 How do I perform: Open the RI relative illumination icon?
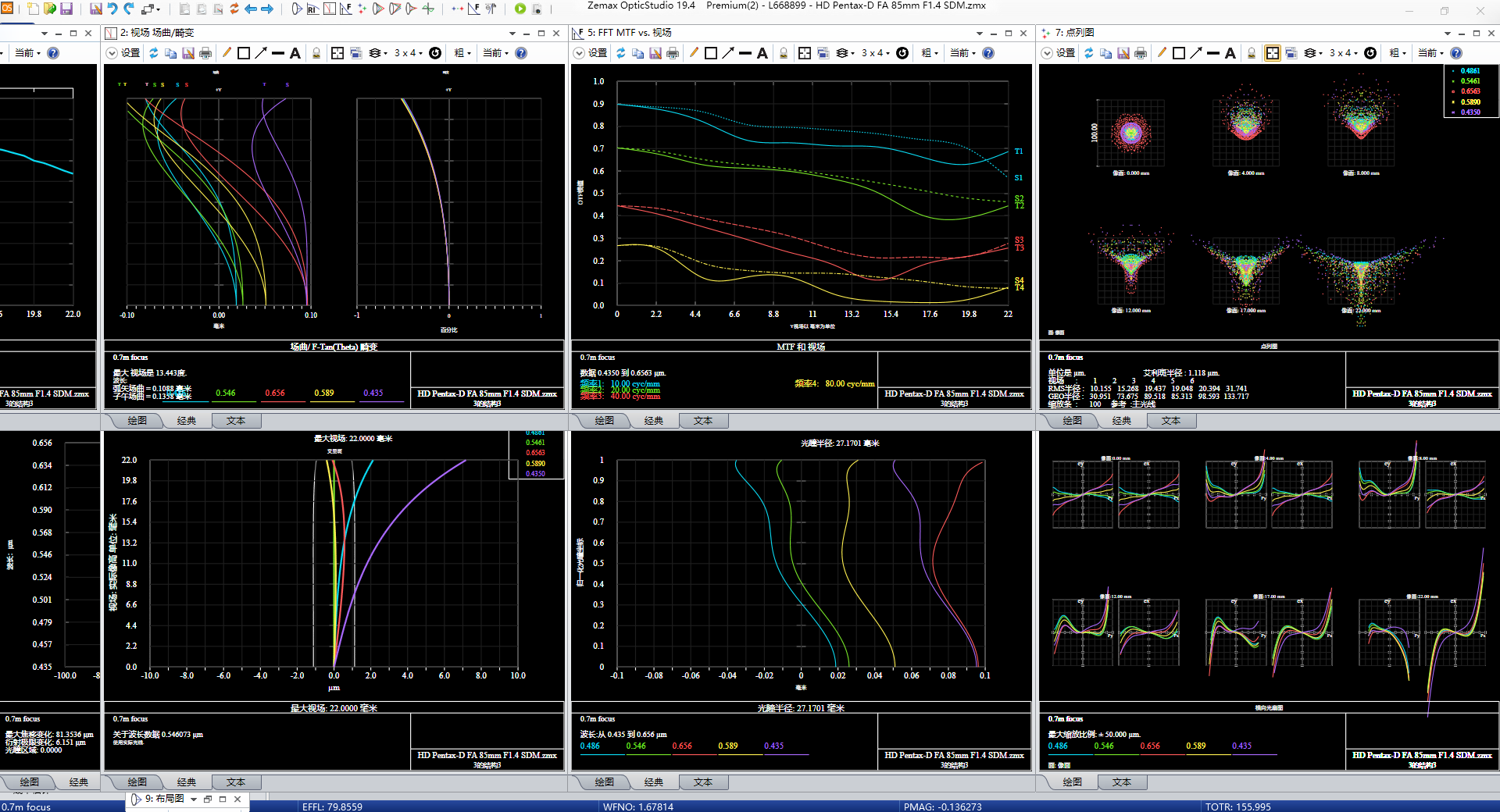coord(312,9)
